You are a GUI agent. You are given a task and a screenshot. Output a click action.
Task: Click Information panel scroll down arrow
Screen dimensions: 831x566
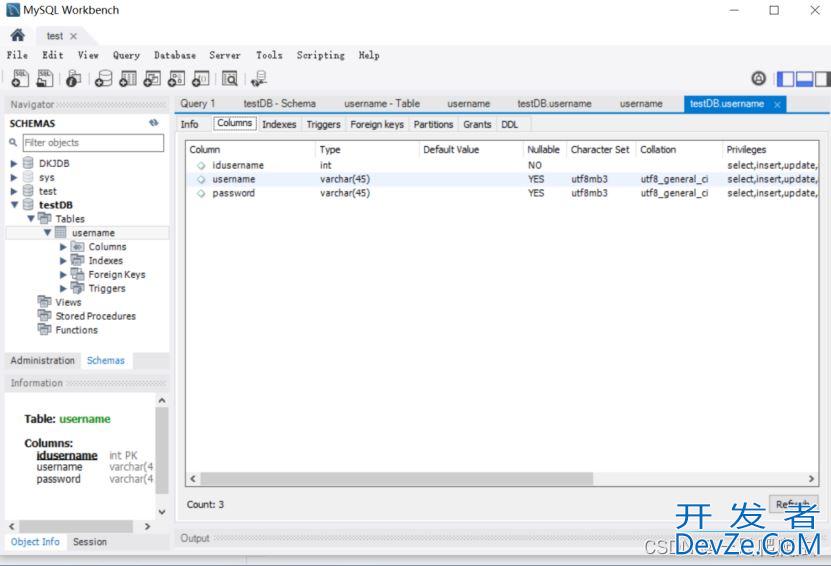(162, 512)
